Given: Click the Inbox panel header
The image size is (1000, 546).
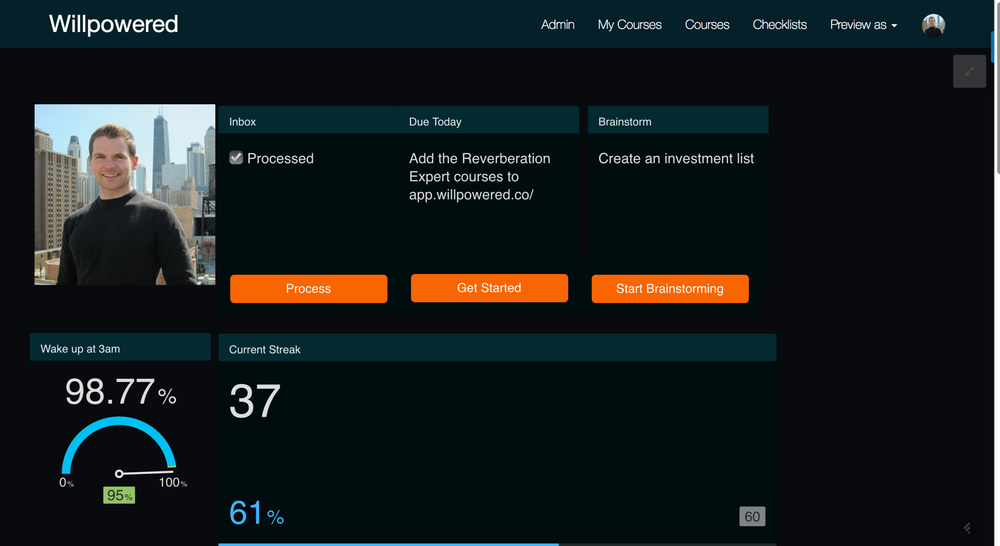Looking at the screenshot, I should [x=309, y=120].
